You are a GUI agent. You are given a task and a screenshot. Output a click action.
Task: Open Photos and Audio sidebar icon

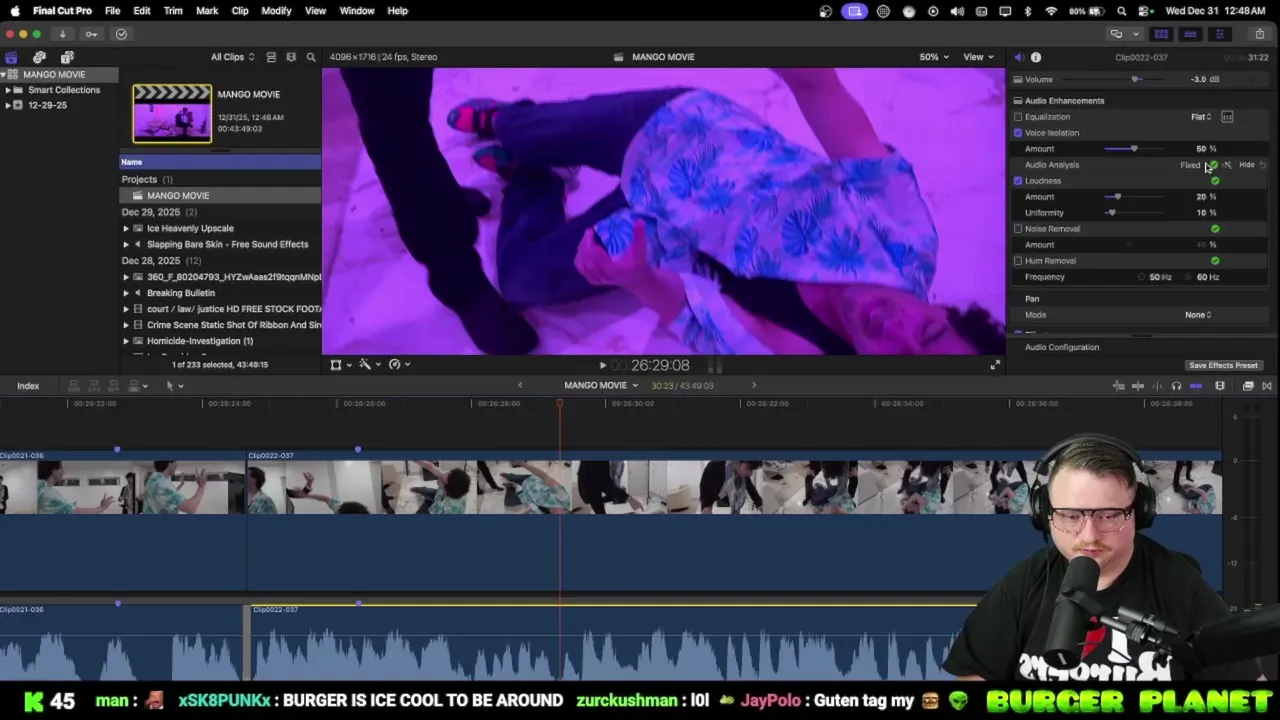[39, 58]
